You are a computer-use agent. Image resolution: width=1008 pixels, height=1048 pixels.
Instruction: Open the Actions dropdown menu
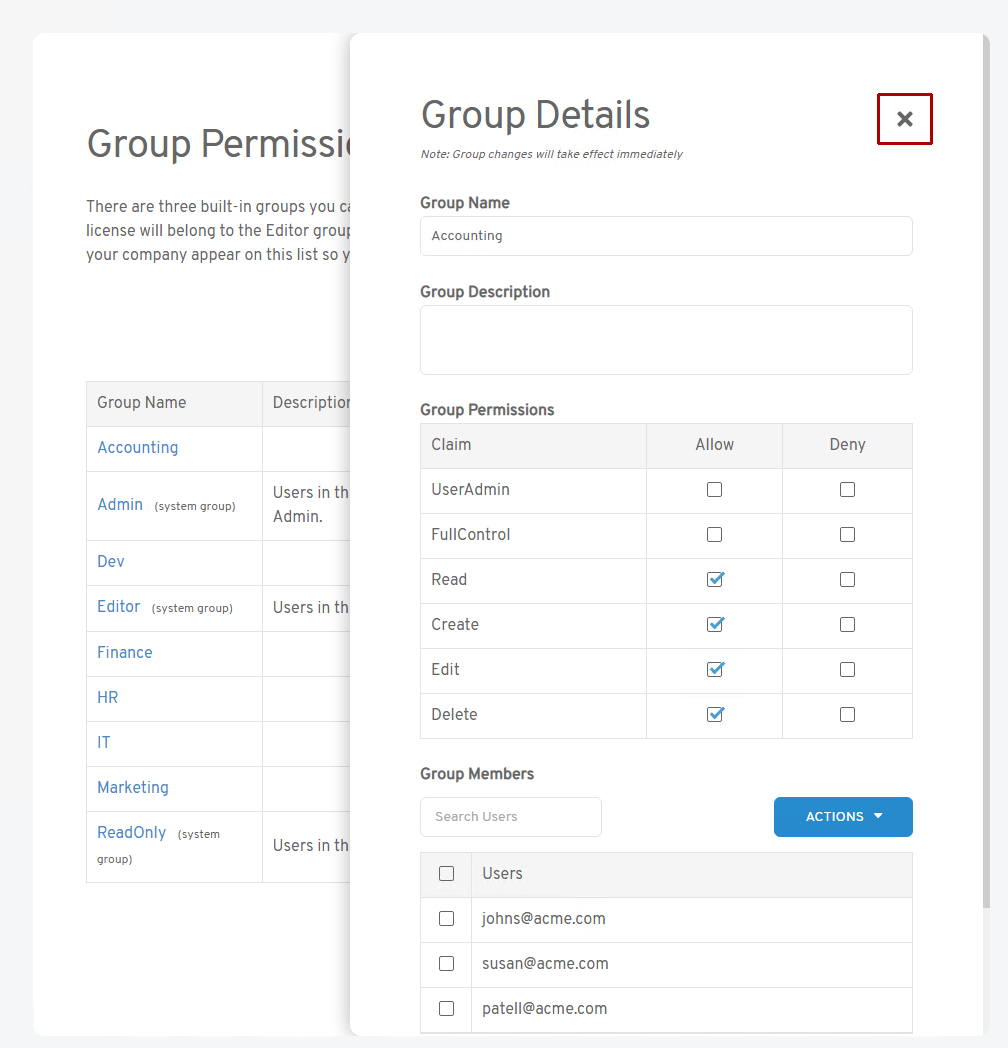click(843, 817)
